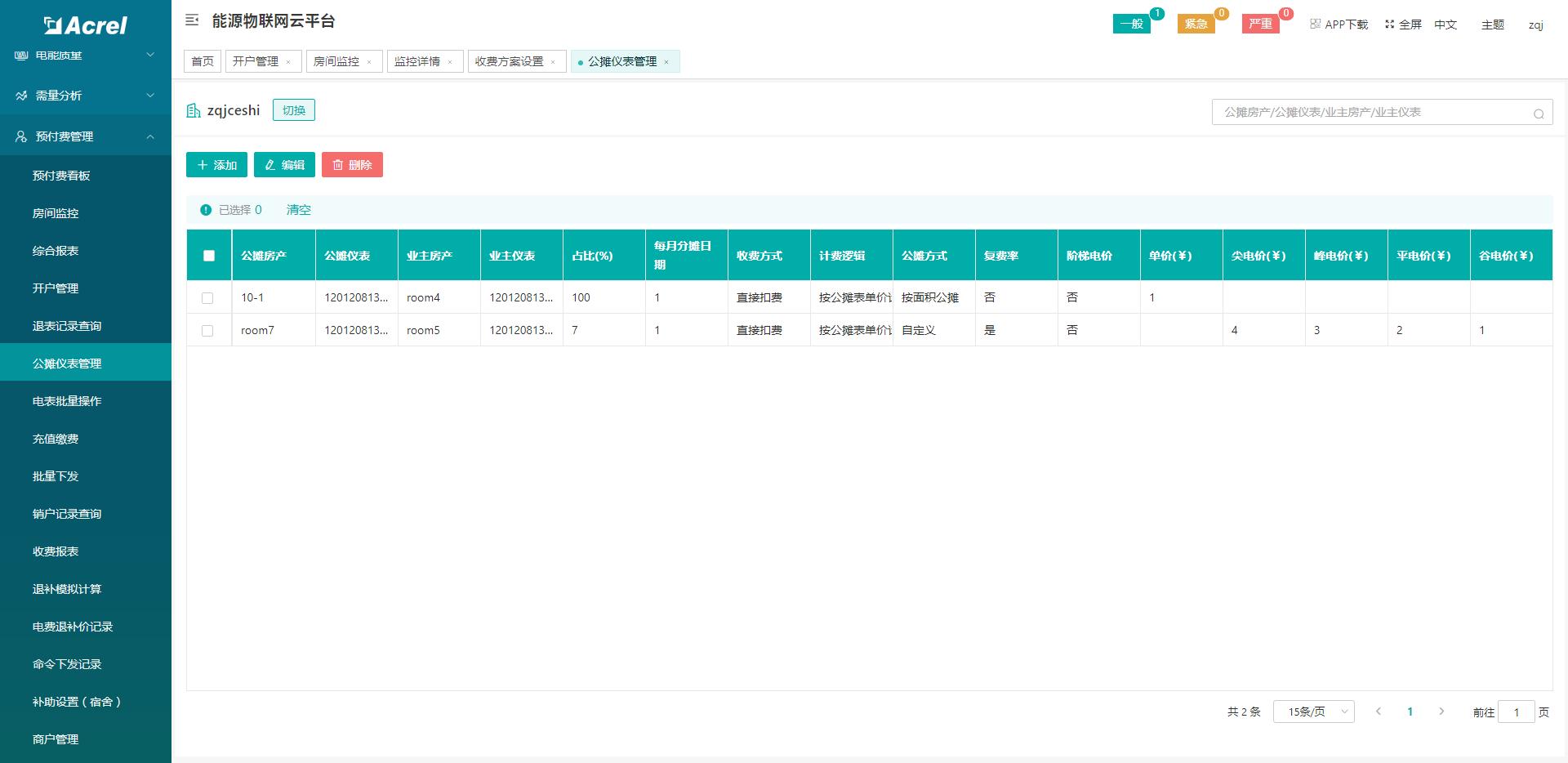This screenshot has height=763, width=1568.
Task: Open the 收费方案设置 tab
Action: pos(510,60)
